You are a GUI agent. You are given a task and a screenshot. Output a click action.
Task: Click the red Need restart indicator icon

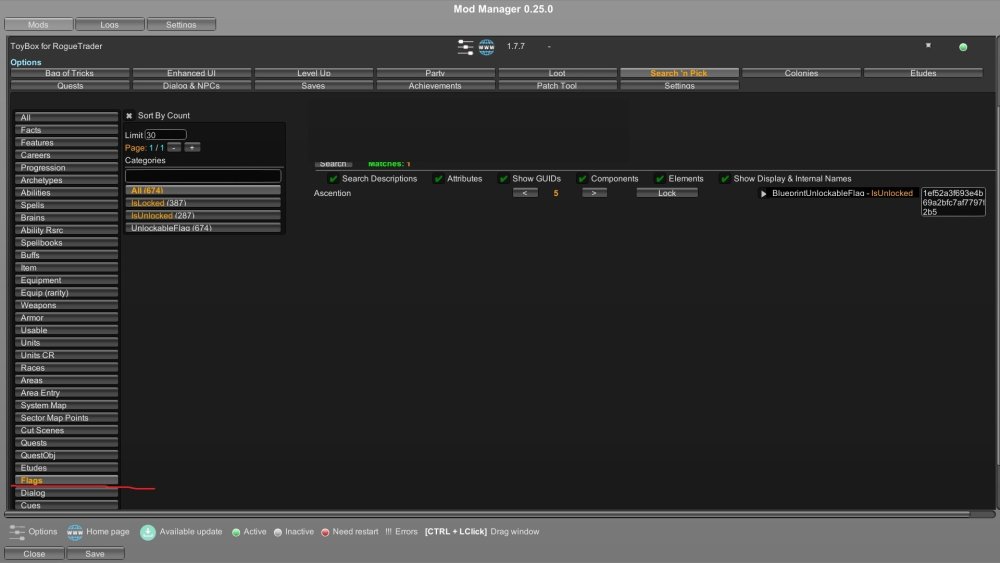coord(326,532)
